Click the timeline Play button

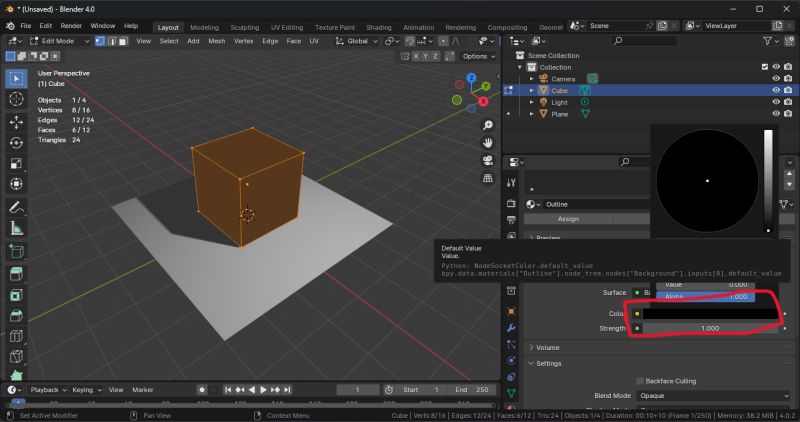pyautogui.click(x=263, y=390)
